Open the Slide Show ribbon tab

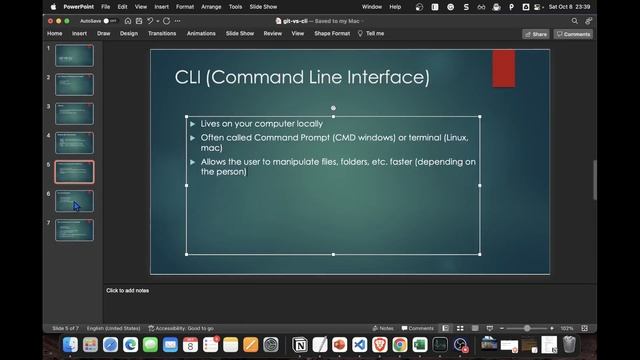240,33
